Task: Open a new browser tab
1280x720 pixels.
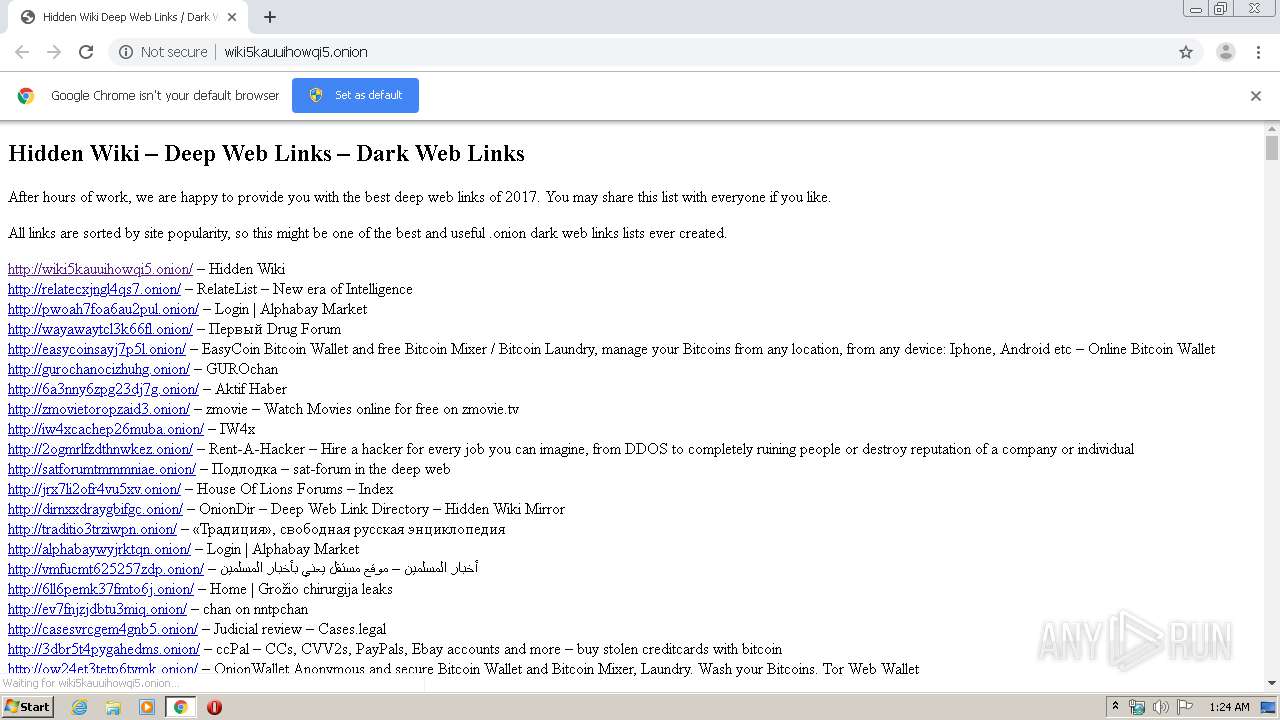Action: click(x=270, y=17)
